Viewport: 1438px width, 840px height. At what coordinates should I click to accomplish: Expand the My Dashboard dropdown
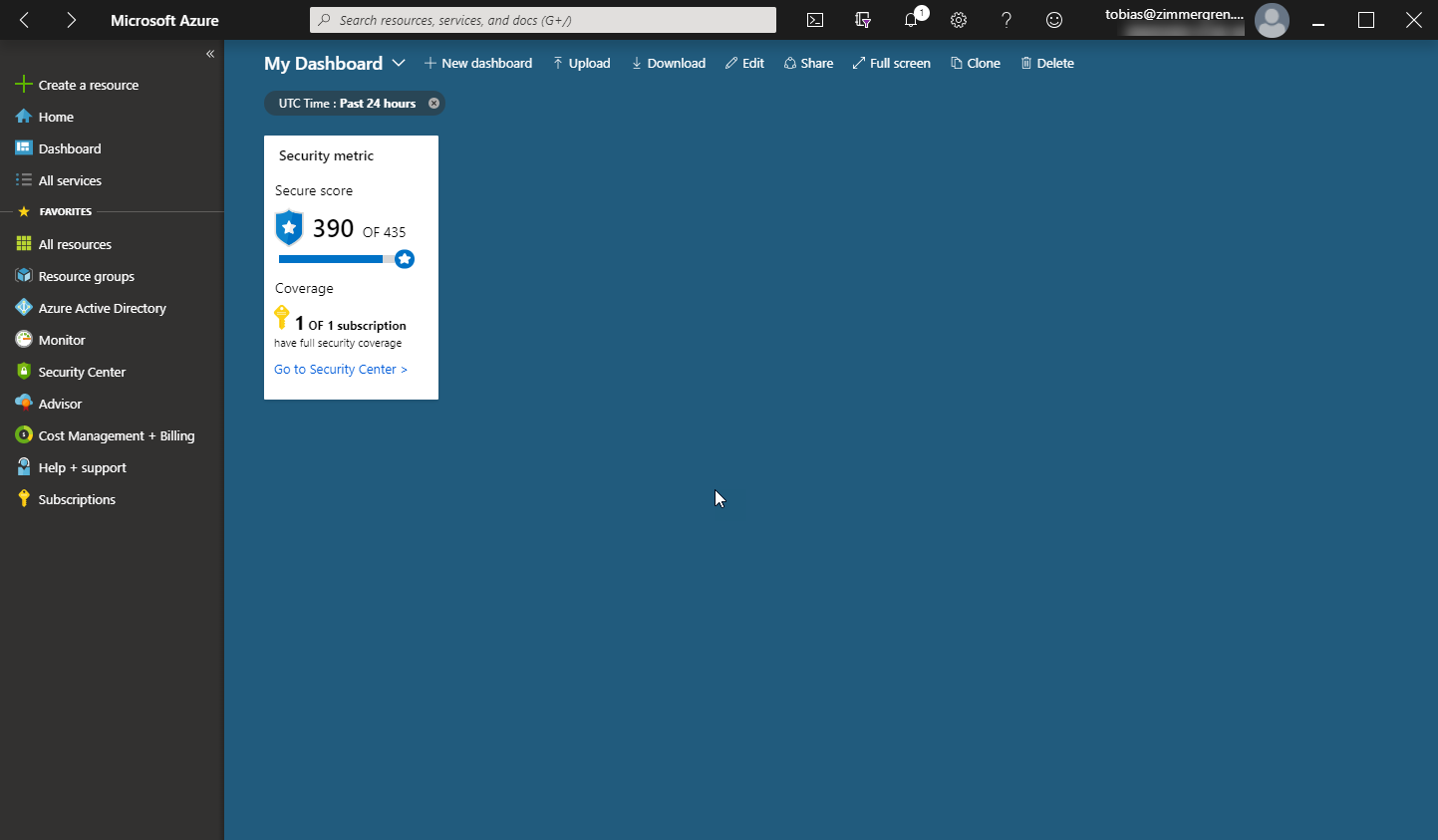[399, 63]
